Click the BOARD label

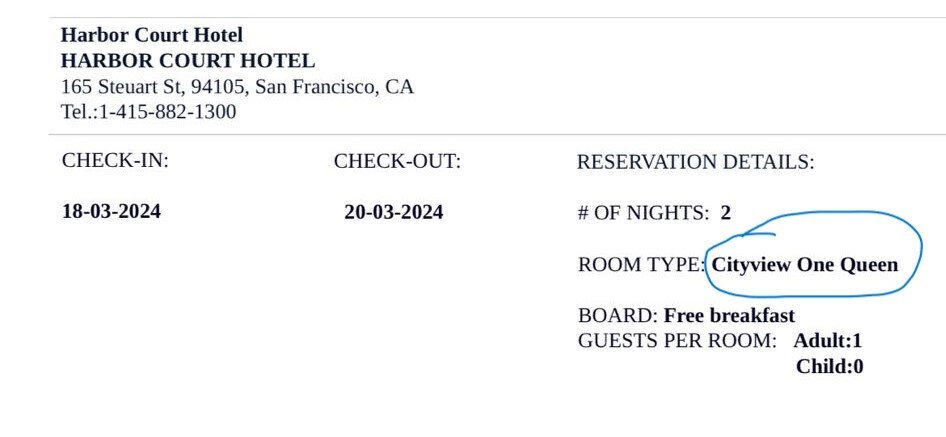617,316
